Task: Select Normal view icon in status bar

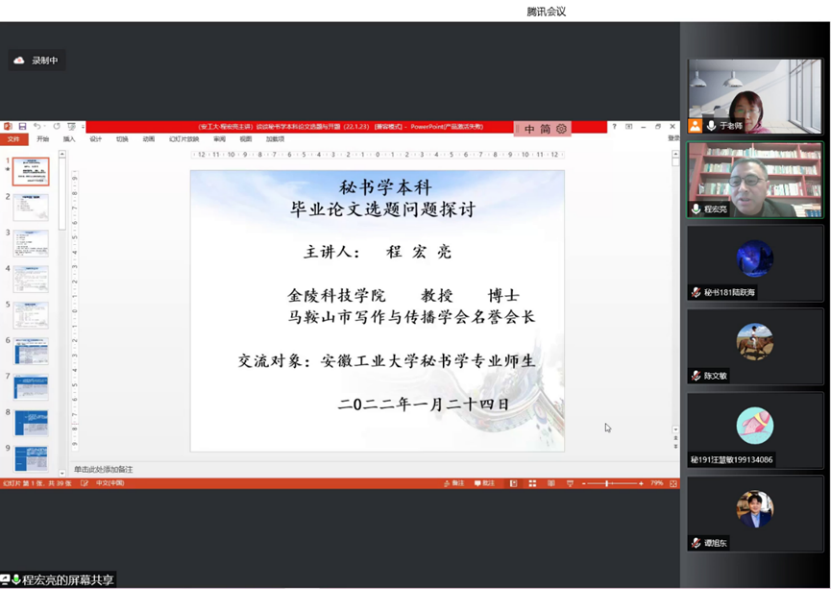Action: tap(512, 483)
